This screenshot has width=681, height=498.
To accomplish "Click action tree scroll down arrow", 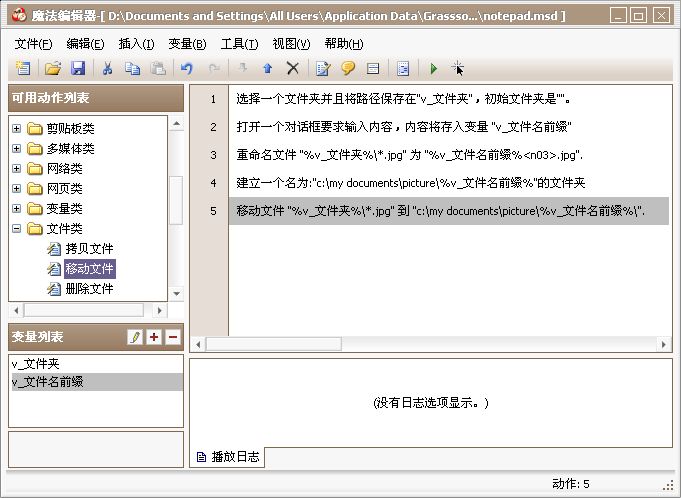I will (176, 294).
